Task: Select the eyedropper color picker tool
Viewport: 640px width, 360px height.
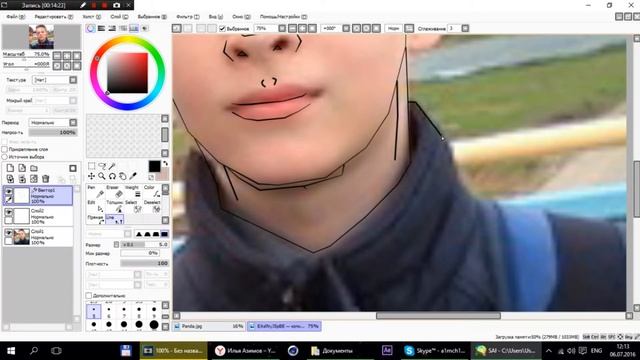Action: point(133,176)
